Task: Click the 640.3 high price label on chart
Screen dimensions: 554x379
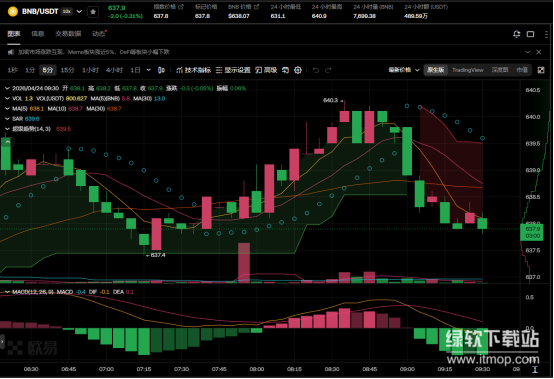Action: pyautogui.click(x=331, y=100)
